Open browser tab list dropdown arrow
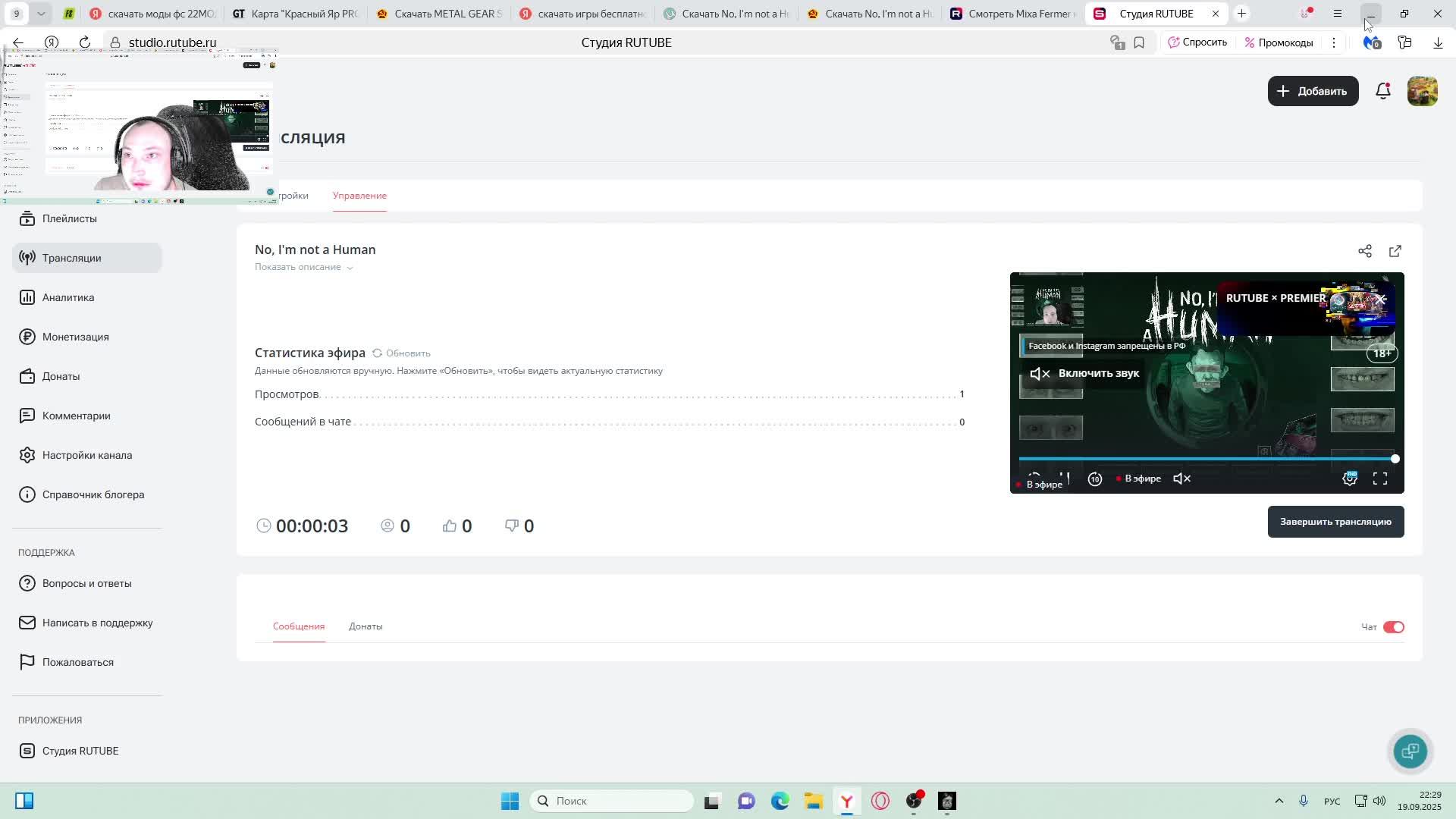This screenshot has height=819, width=1456. pyautogui.click(x=41, y=14)
